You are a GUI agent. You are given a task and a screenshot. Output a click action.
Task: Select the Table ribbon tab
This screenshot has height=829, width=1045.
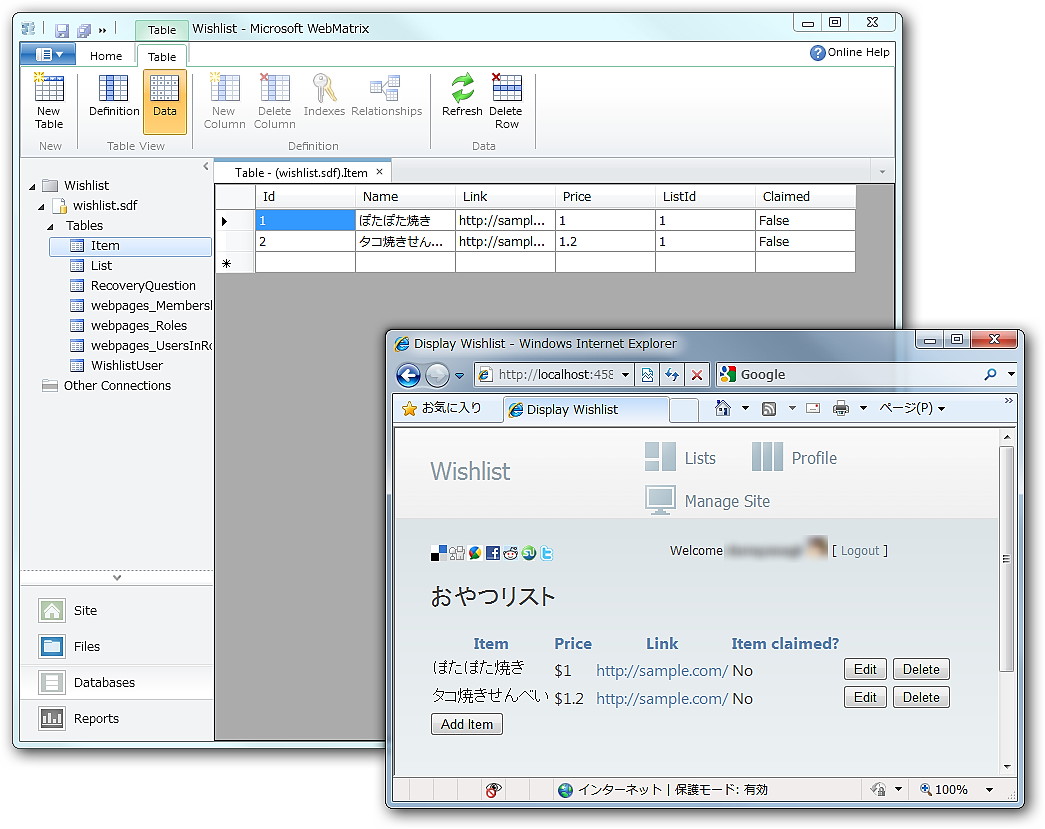coord(162,57)
